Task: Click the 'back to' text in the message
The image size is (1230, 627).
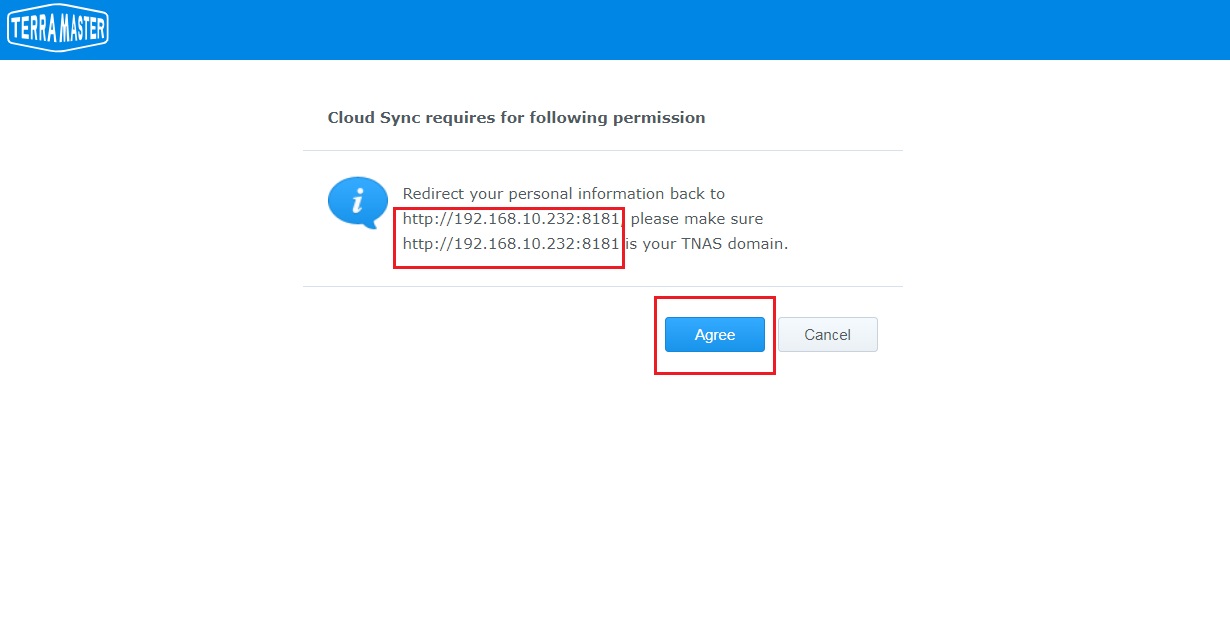Action: [699, 194]
